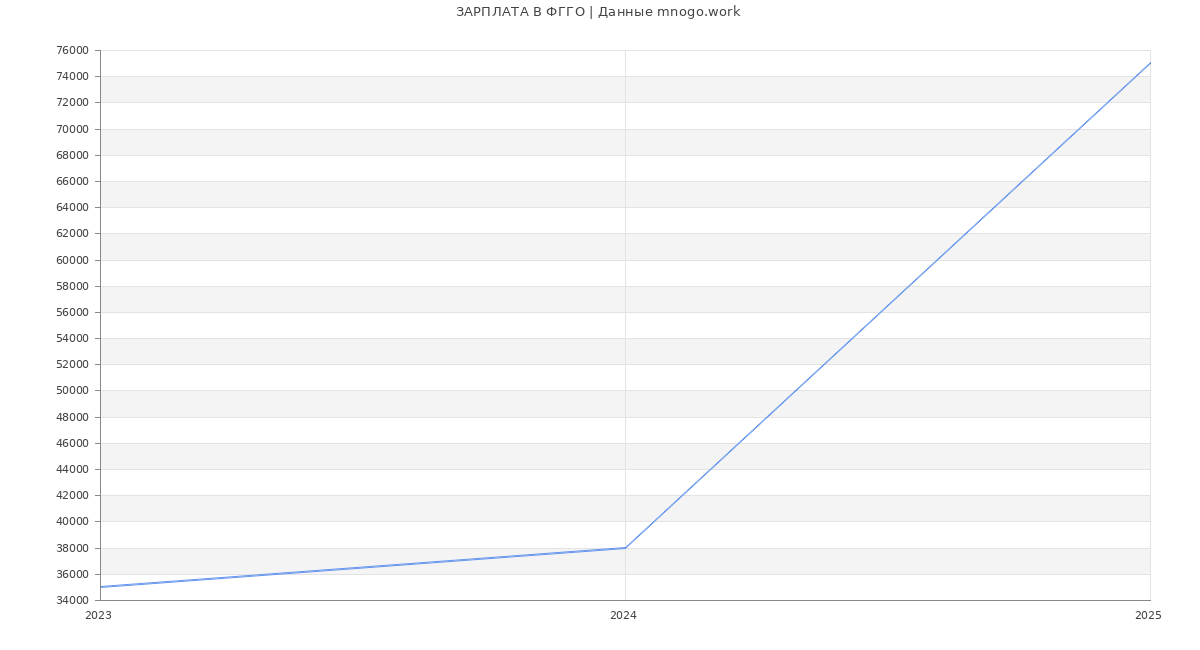Click the 74000 y-axis label

72,77
